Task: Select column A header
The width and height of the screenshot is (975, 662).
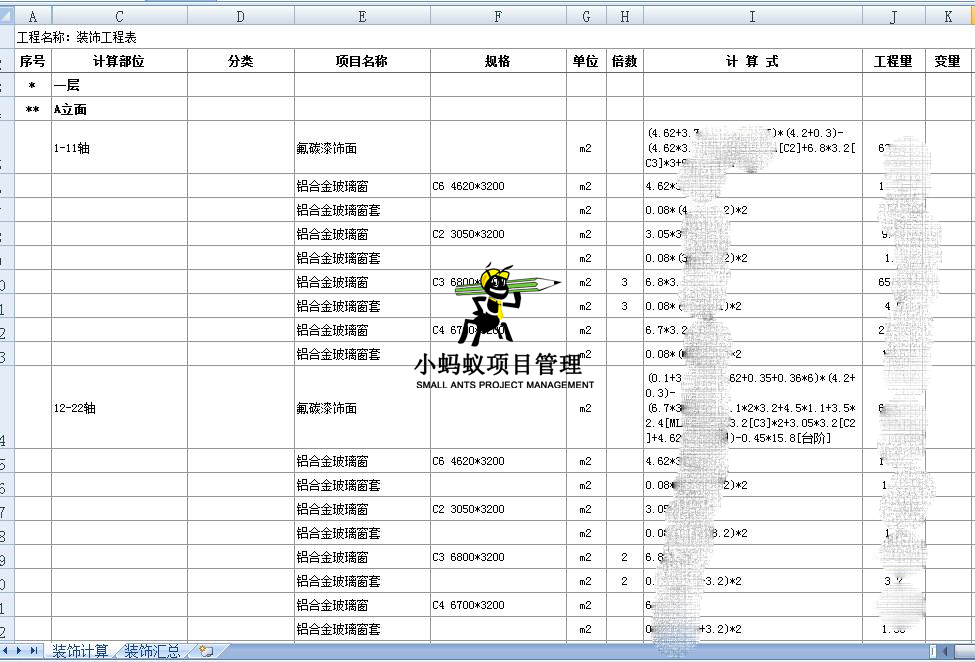Action: click(33, 16)
